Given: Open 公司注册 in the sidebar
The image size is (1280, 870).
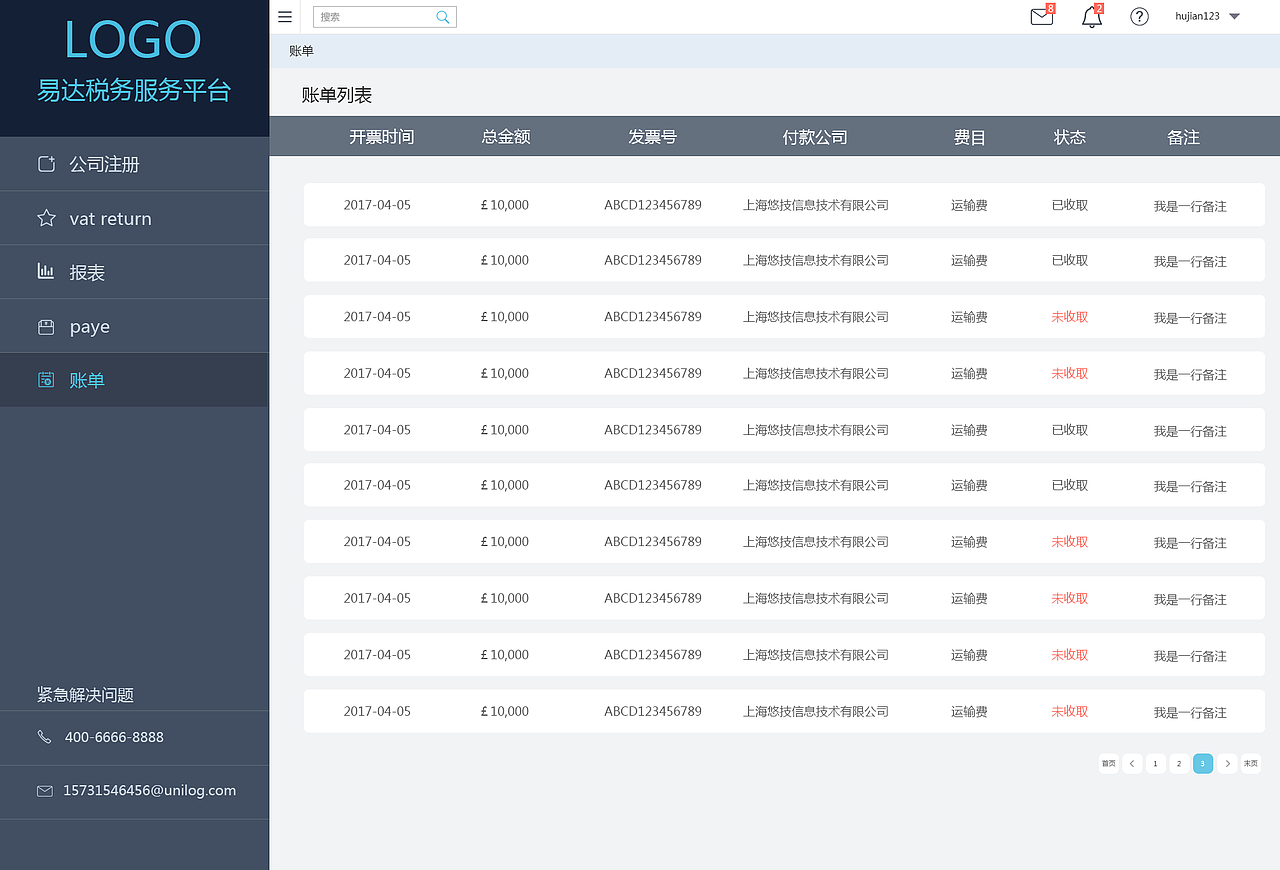Looking at the screenshot, I should click(134, 164).
